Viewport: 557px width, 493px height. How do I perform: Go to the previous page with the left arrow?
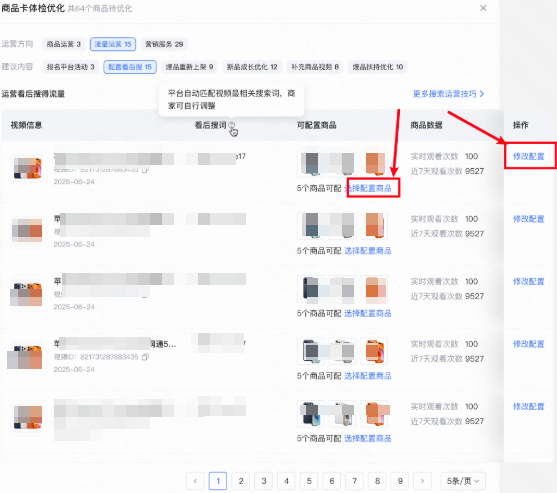click(195, 481)
